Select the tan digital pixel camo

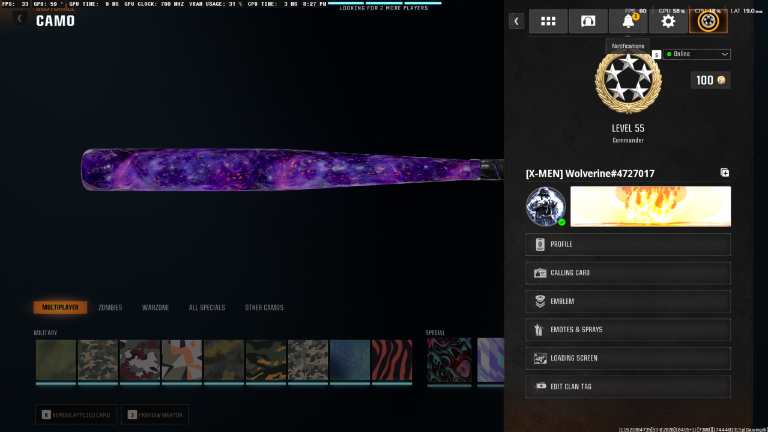click(308, 360)
